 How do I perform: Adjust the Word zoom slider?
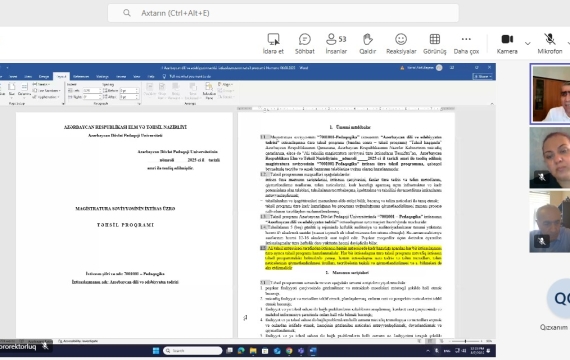465,341
